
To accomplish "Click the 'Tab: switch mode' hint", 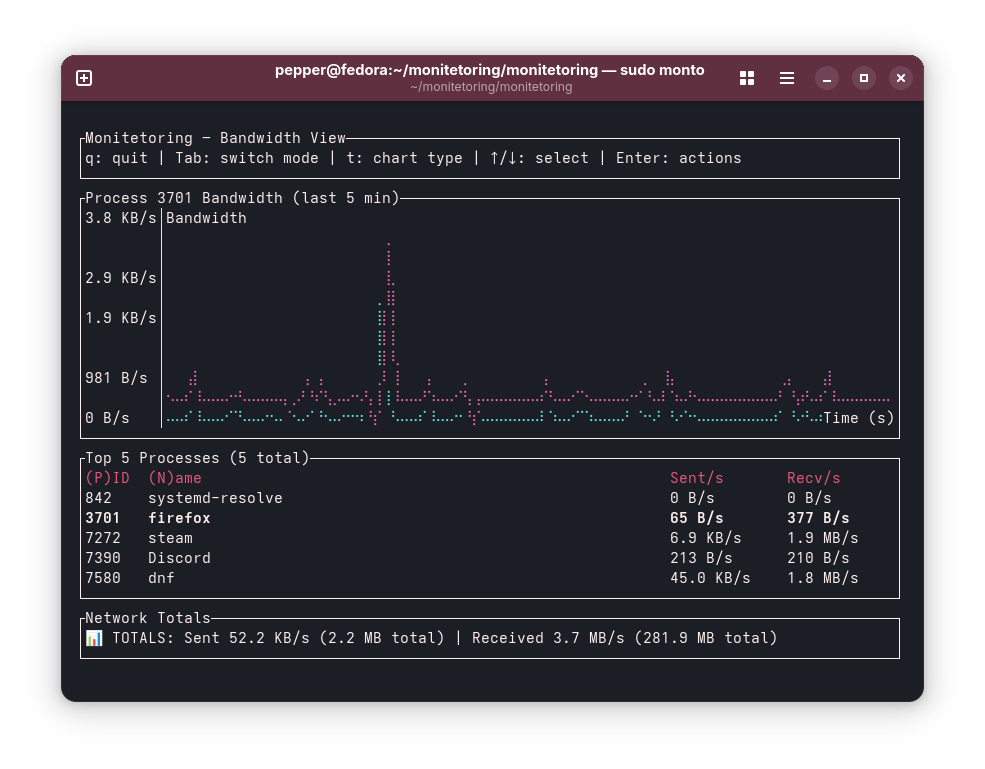I will (247, 158).
